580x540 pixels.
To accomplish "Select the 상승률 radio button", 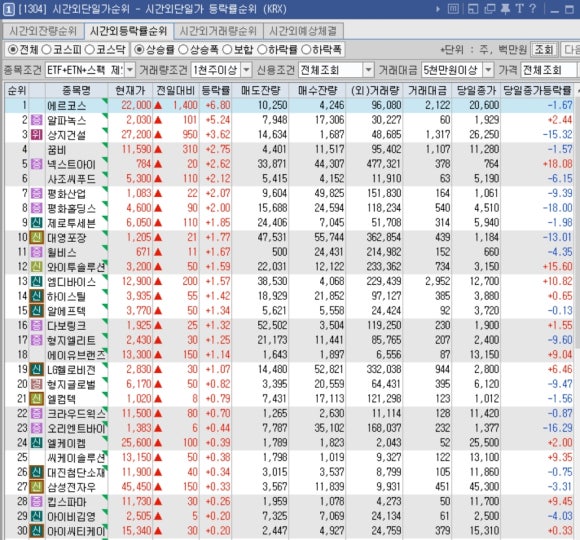I will click(x=139, y=50).
